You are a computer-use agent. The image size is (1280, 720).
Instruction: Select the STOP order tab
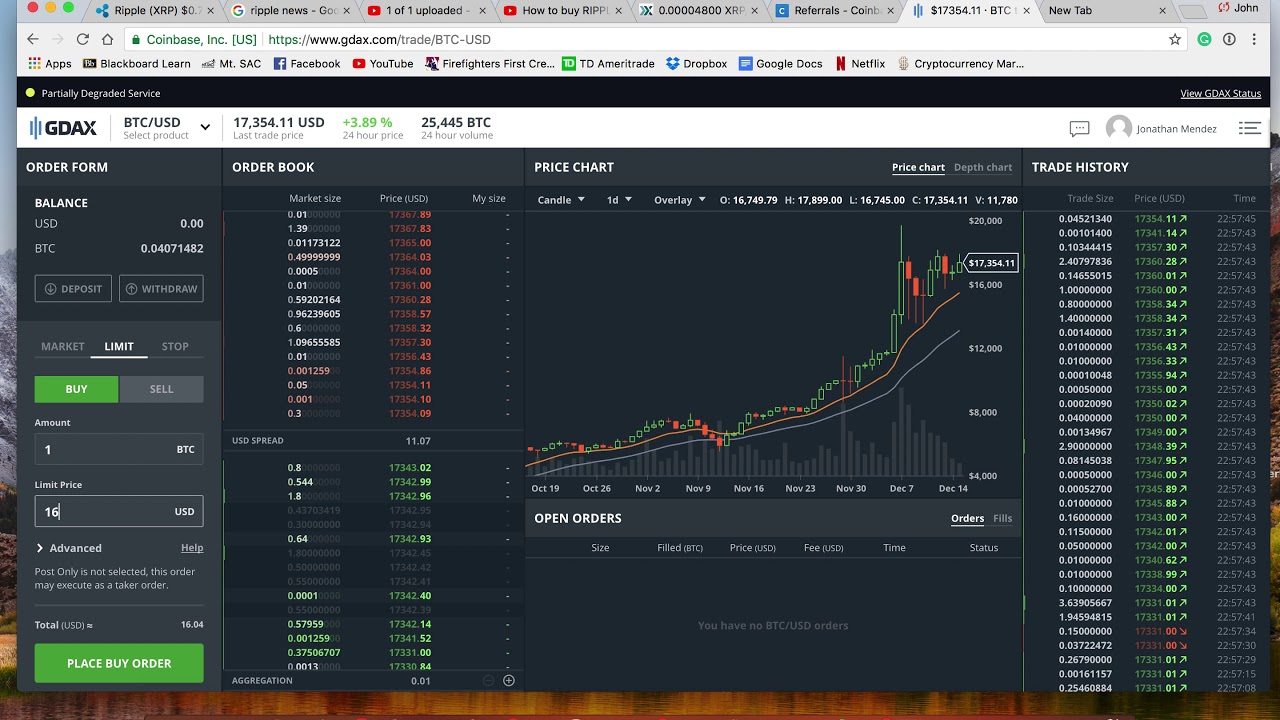[x=175, y=346]
